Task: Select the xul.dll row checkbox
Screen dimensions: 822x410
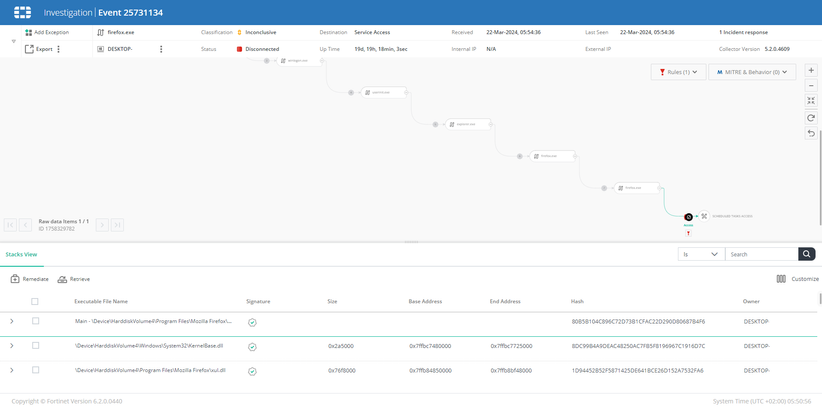Action: 35,370
